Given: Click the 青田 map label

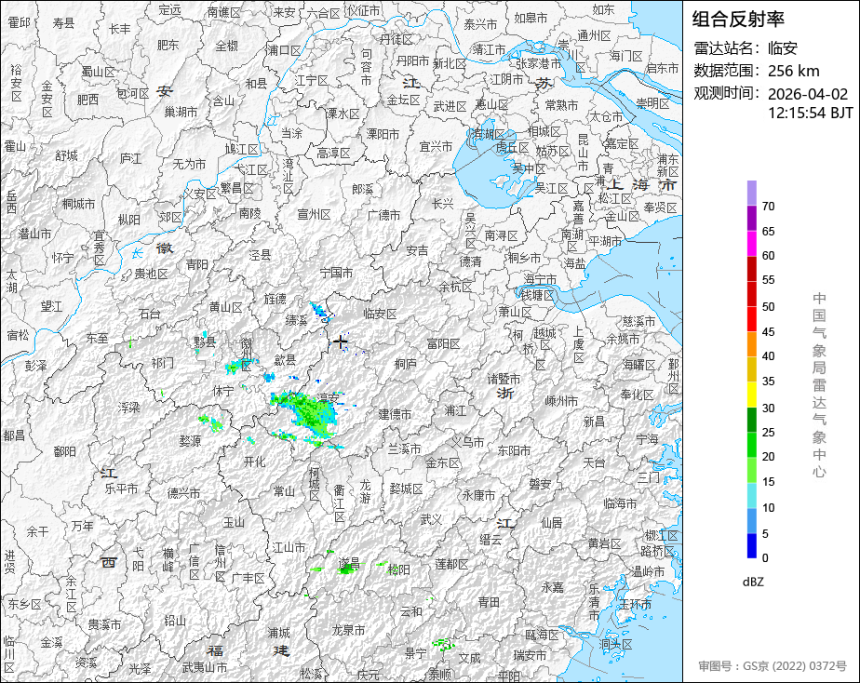Looking at the screenshot, I should (x=489, y=602).
